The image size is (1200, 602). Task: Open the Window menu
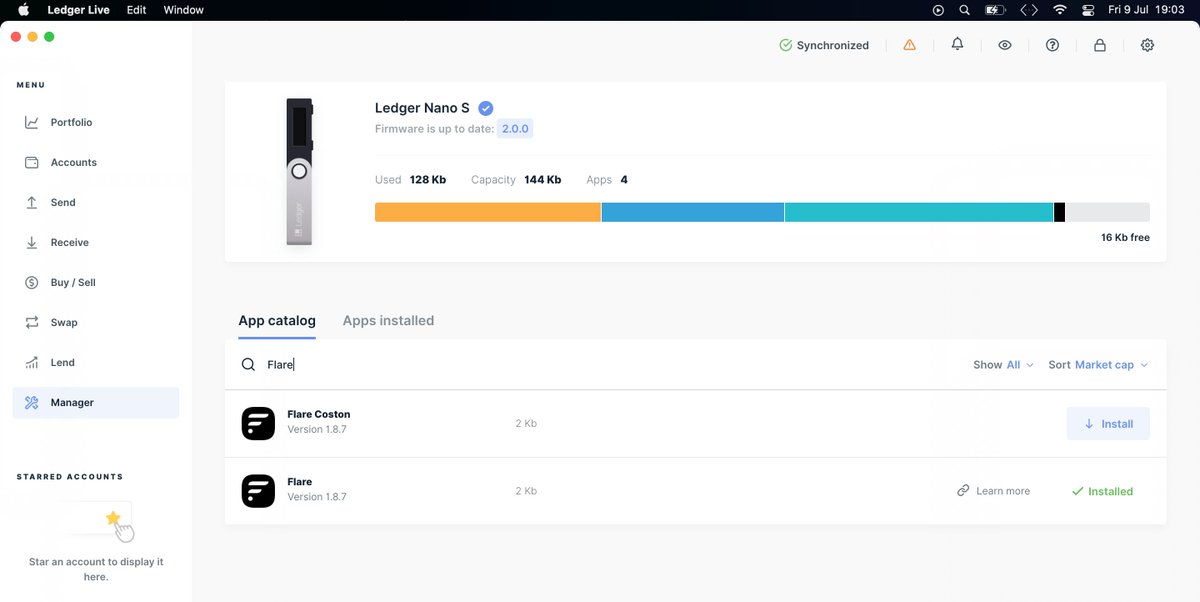(x=183, y=10)
